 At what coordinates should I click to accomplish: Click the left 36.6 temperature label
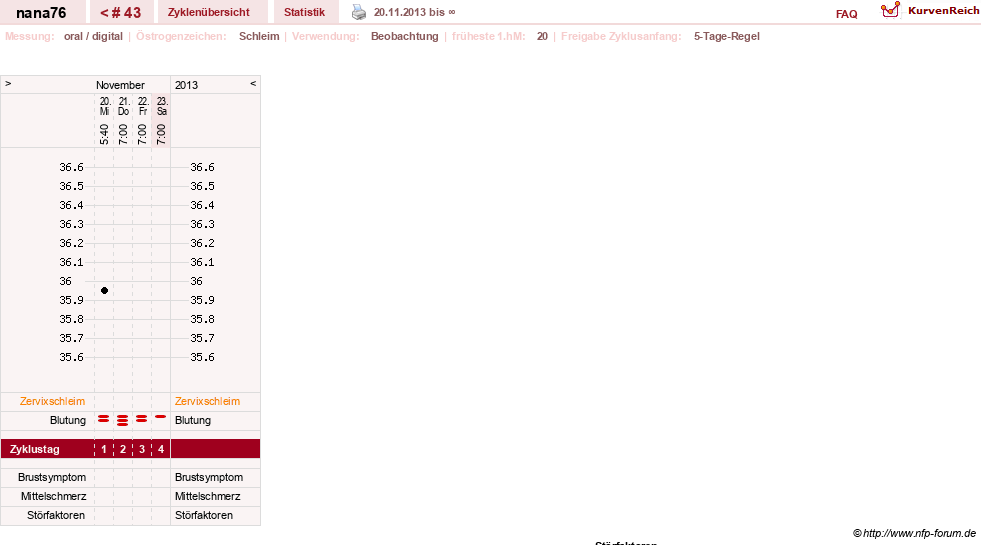pyautogui.click(x=71, y=167)
